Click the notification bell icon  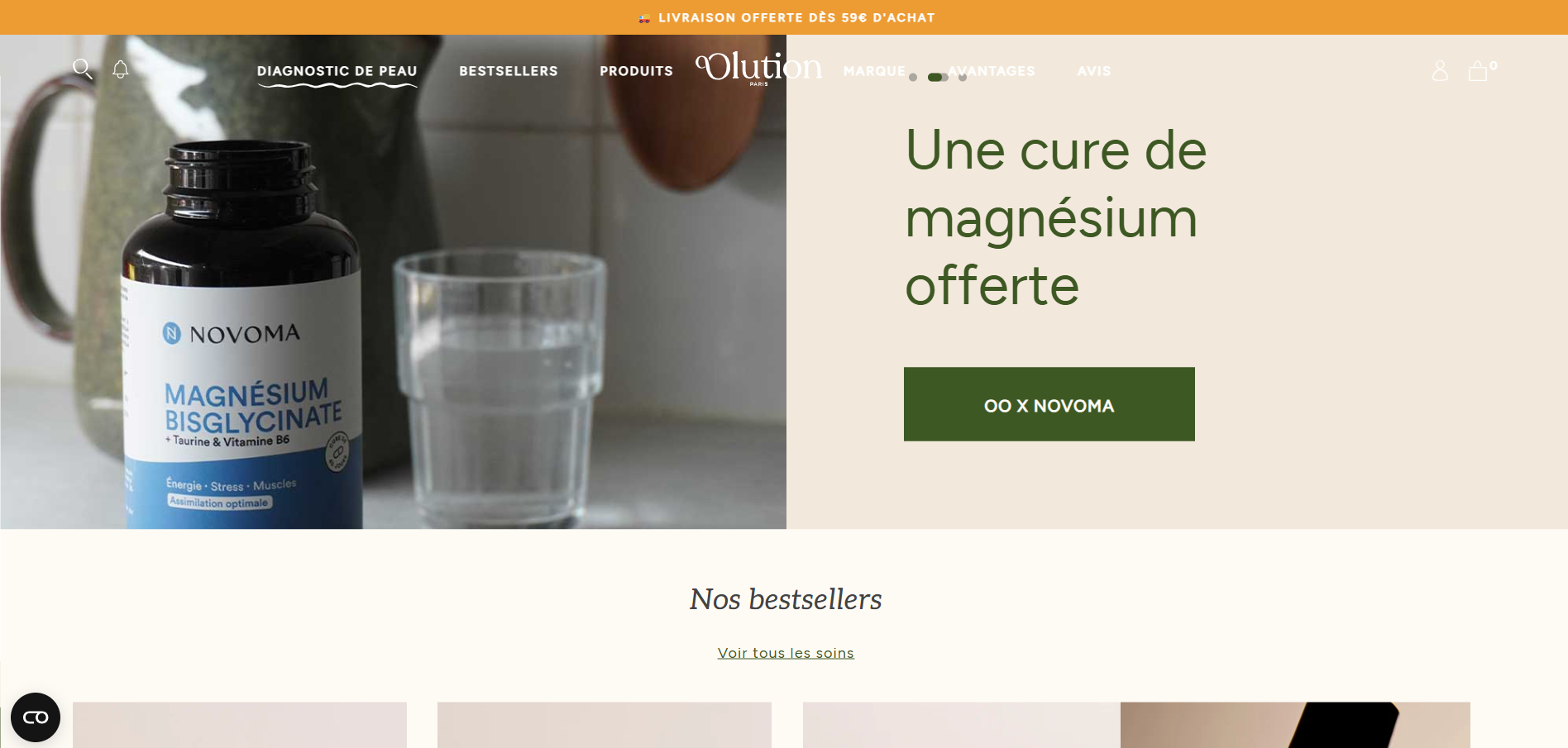point(121,69)
